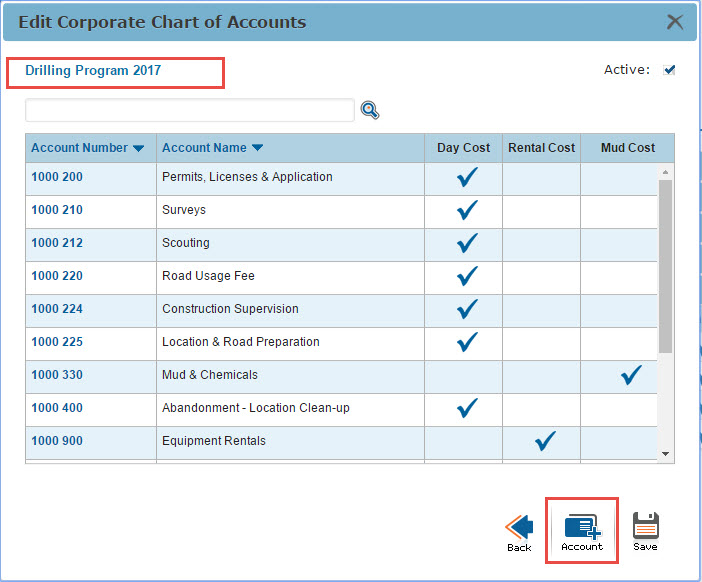
Task: Uncheck Day Cost for Surveys
Action: (467, 211)
